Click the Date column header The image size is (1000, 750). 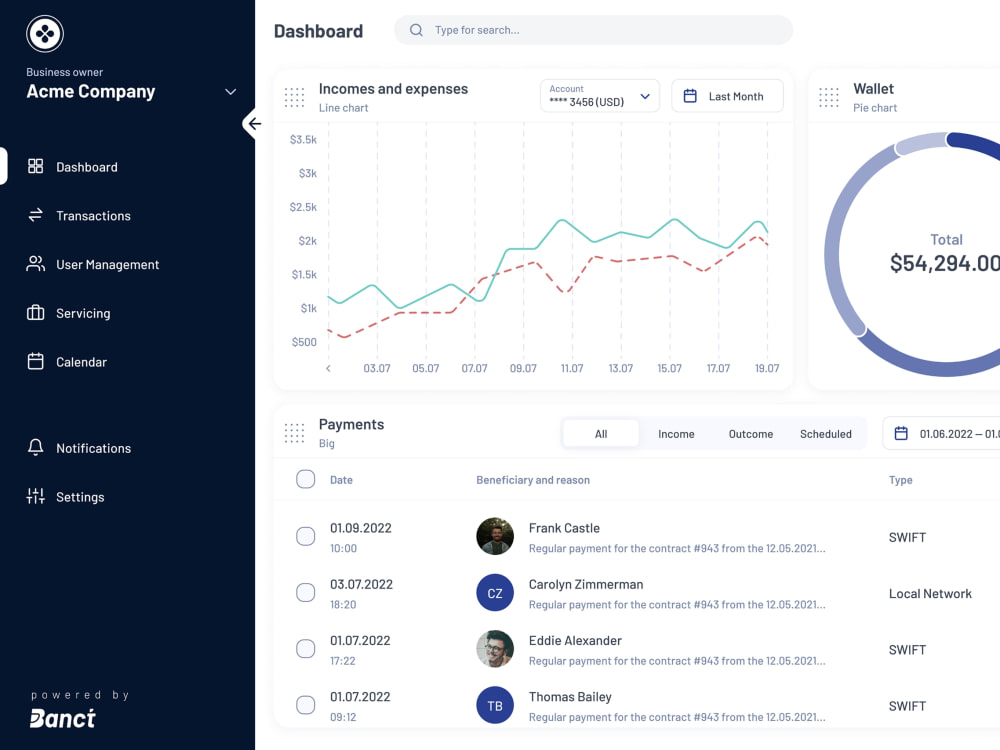pos(341,480)
